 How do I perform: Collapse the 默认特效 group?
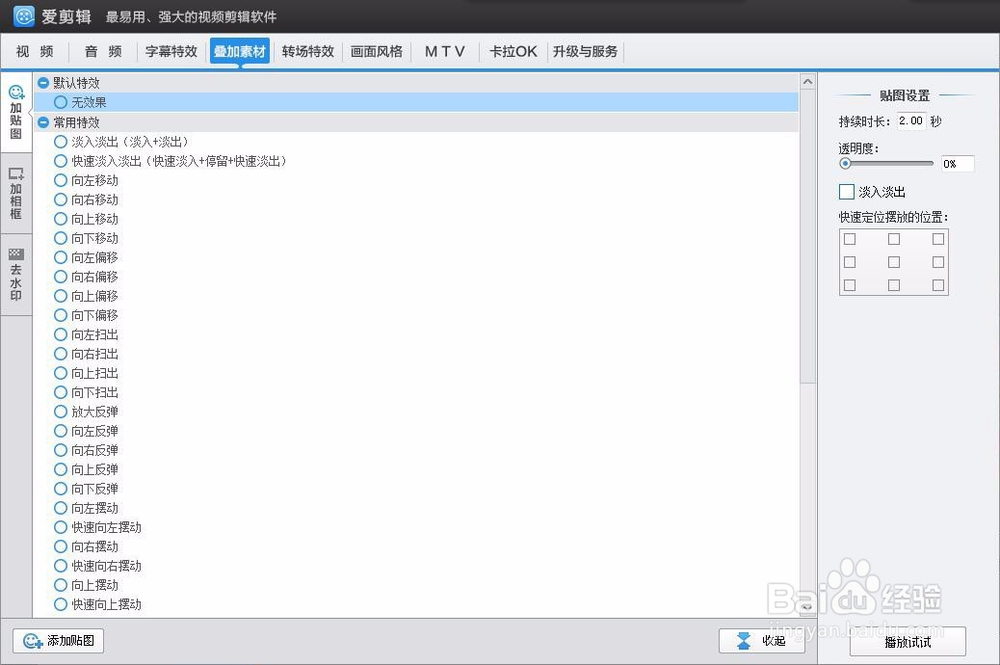click(43, 83)
